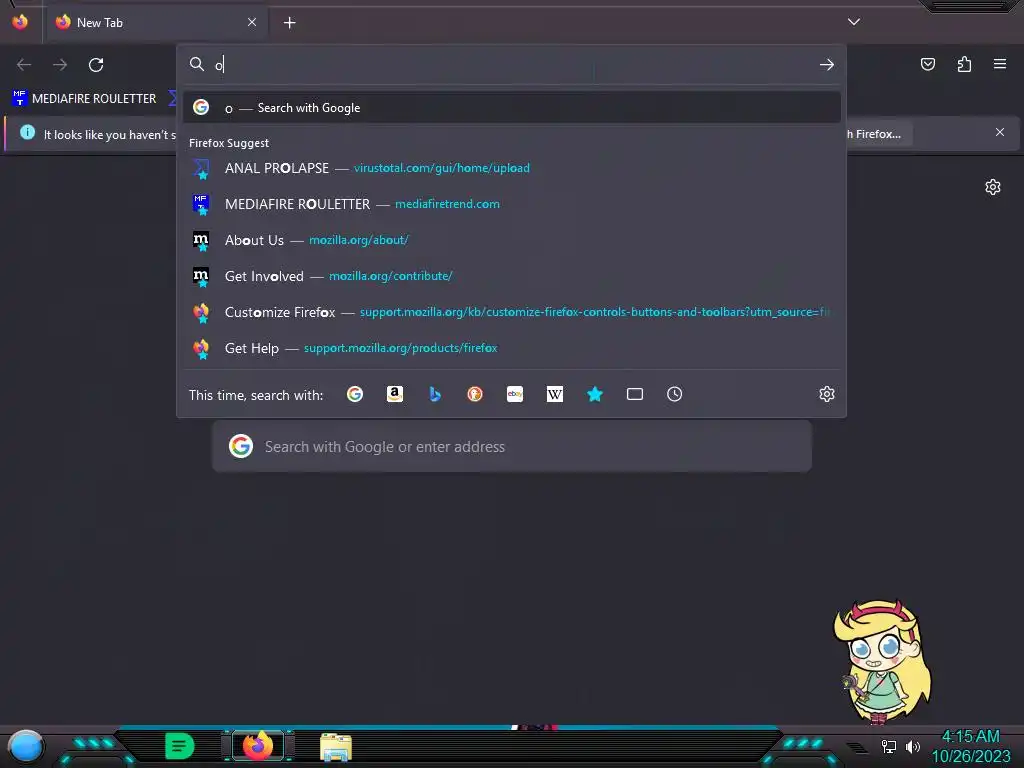Open MEDIAFIRE ROULETTER bookmark in toolbar
The width and height of the screenshot is (1024, 768).
(84, 99)
